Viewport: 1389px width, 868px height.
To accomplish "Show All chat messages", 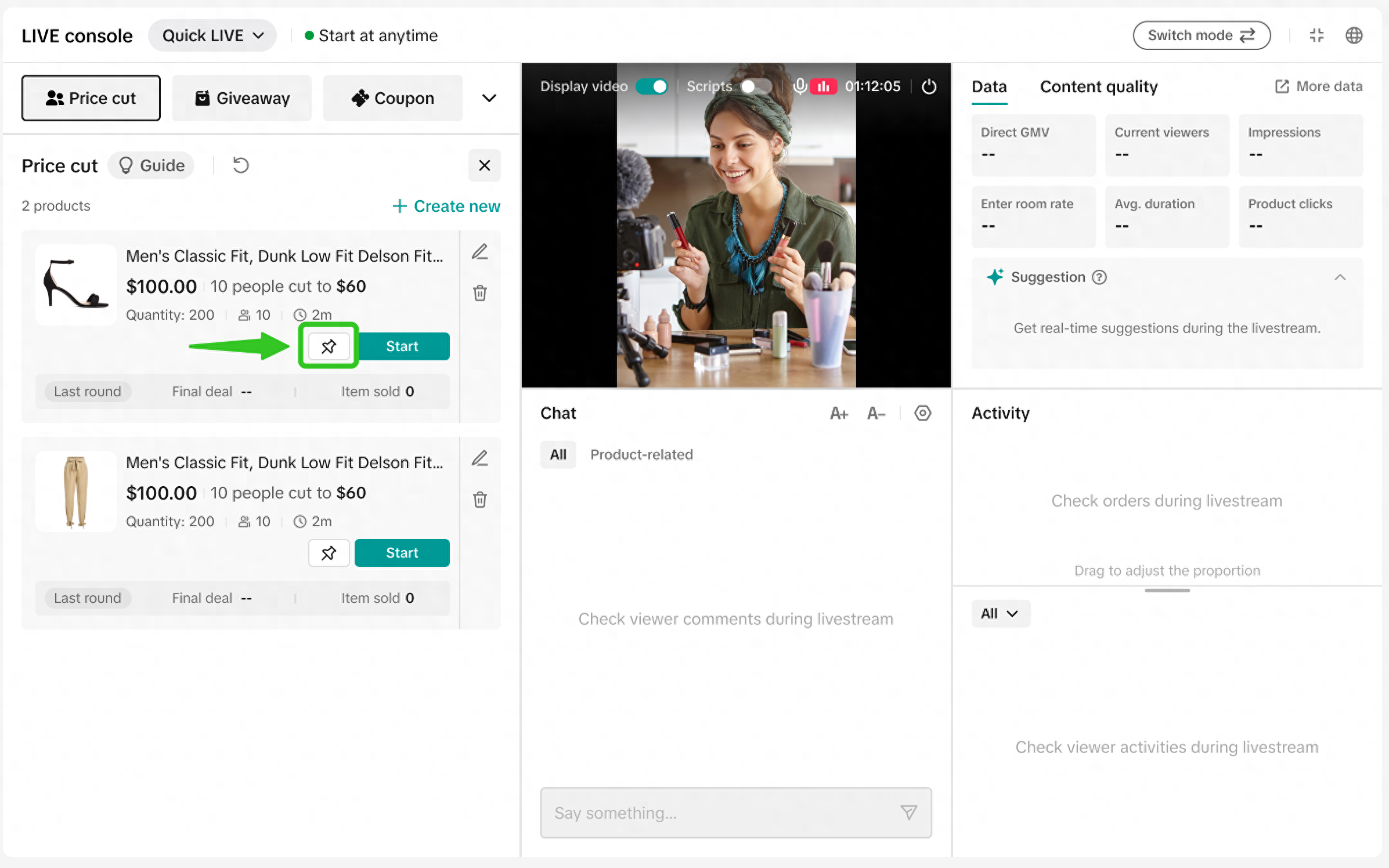I will coord(558,454).
